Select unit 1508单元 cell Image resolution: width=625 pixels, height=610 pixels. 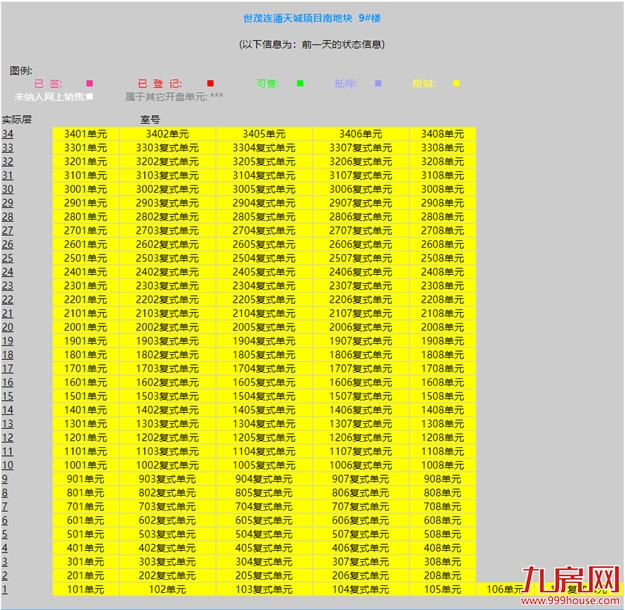pyautogui.click(x=442, y=396)
